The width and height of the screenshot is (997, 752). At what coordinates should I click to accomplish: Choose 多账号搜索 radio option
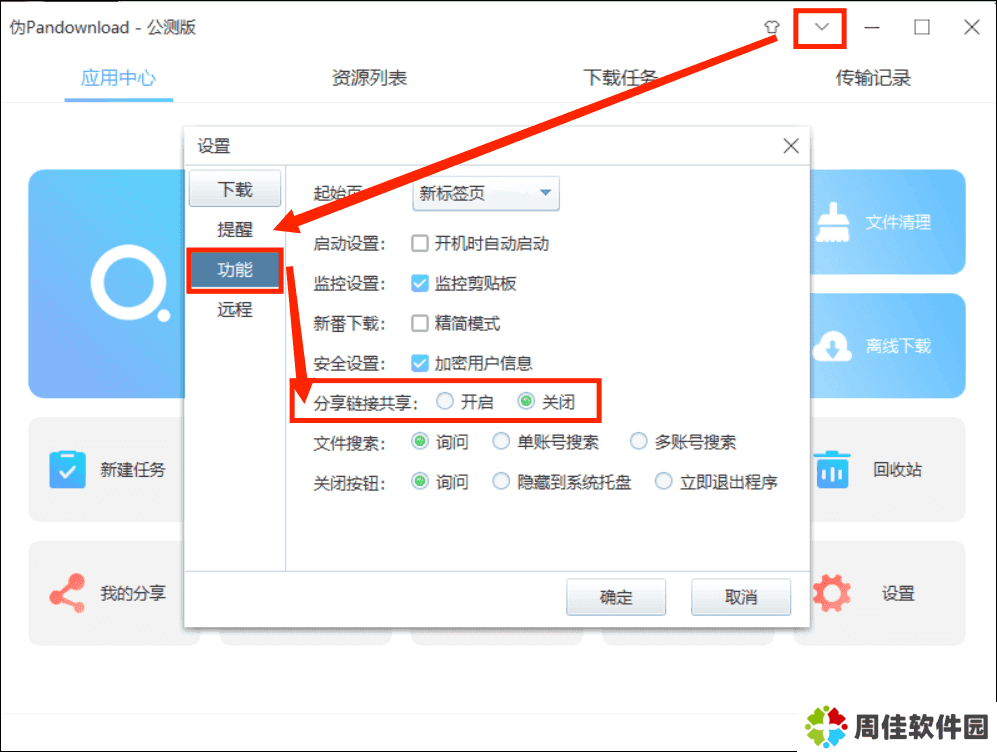[x=638, y=441]
